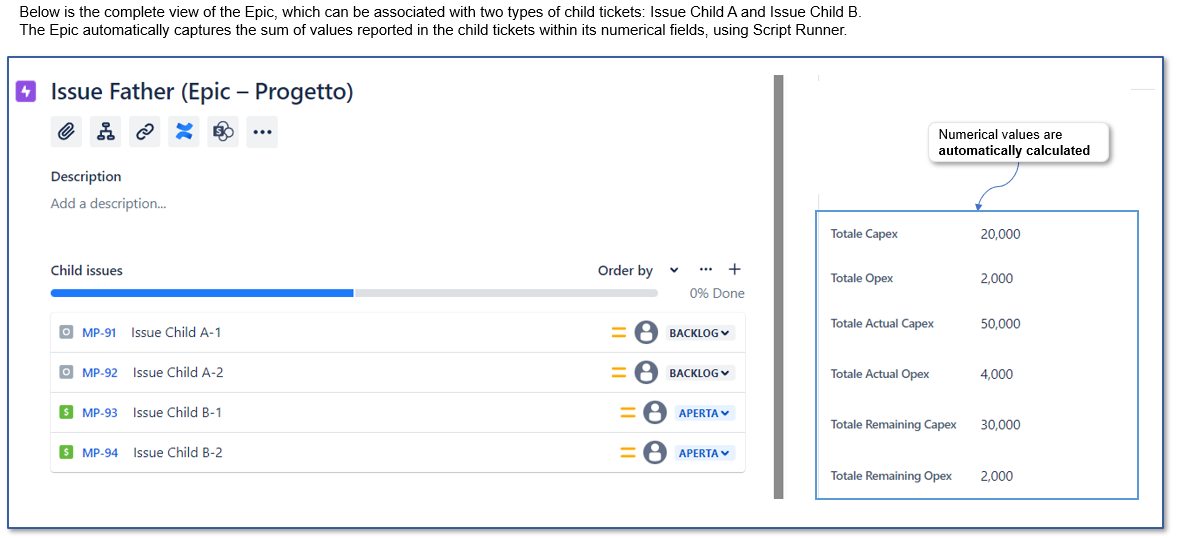Open the Confluence page icon

(x=183, y=132)
